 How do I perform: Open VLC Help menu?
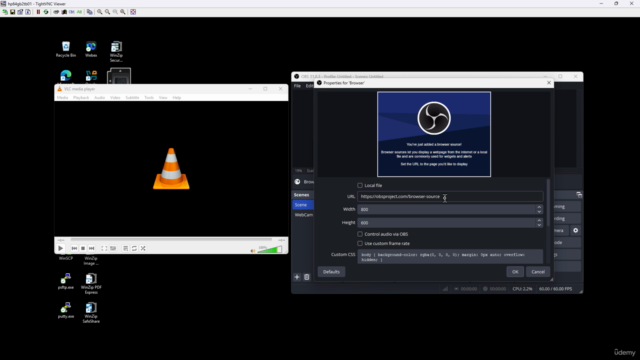pyautogui.click(x=176, y=98)
